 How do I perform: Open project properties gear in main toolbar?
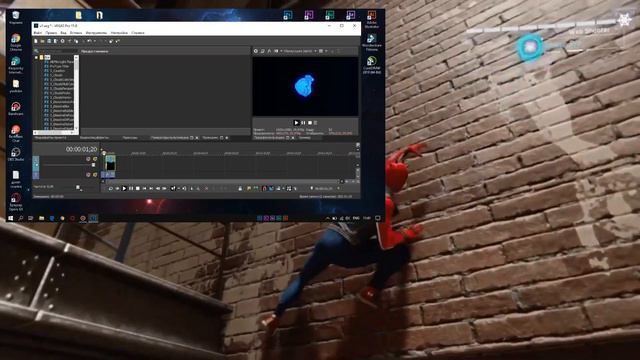pyautogui.click(x=62, y=41)
